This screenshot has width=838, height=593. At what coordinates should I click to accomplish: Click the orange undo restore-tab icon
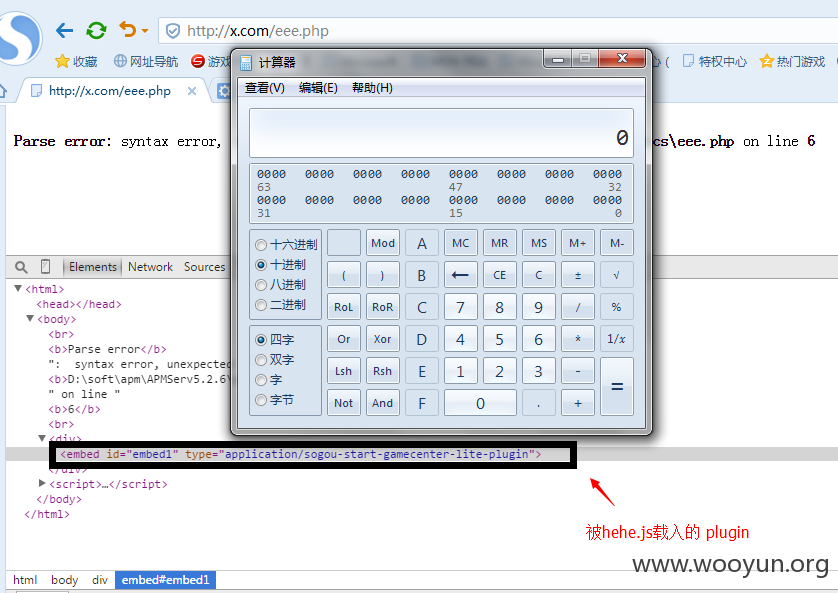point(128,29)
